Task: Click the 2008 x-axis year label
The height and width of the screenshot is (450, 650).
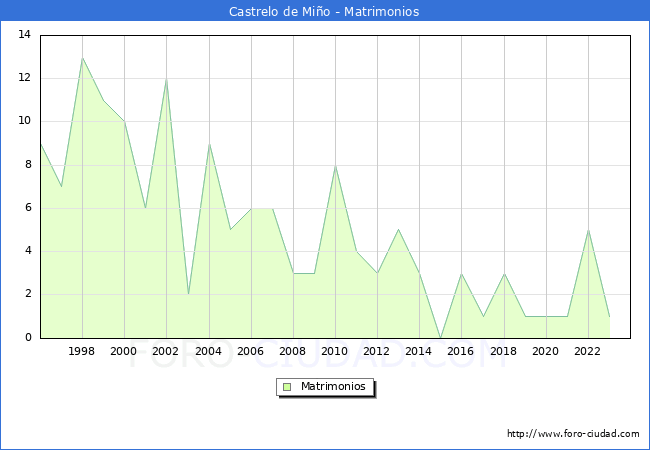Action: (292, 351)
